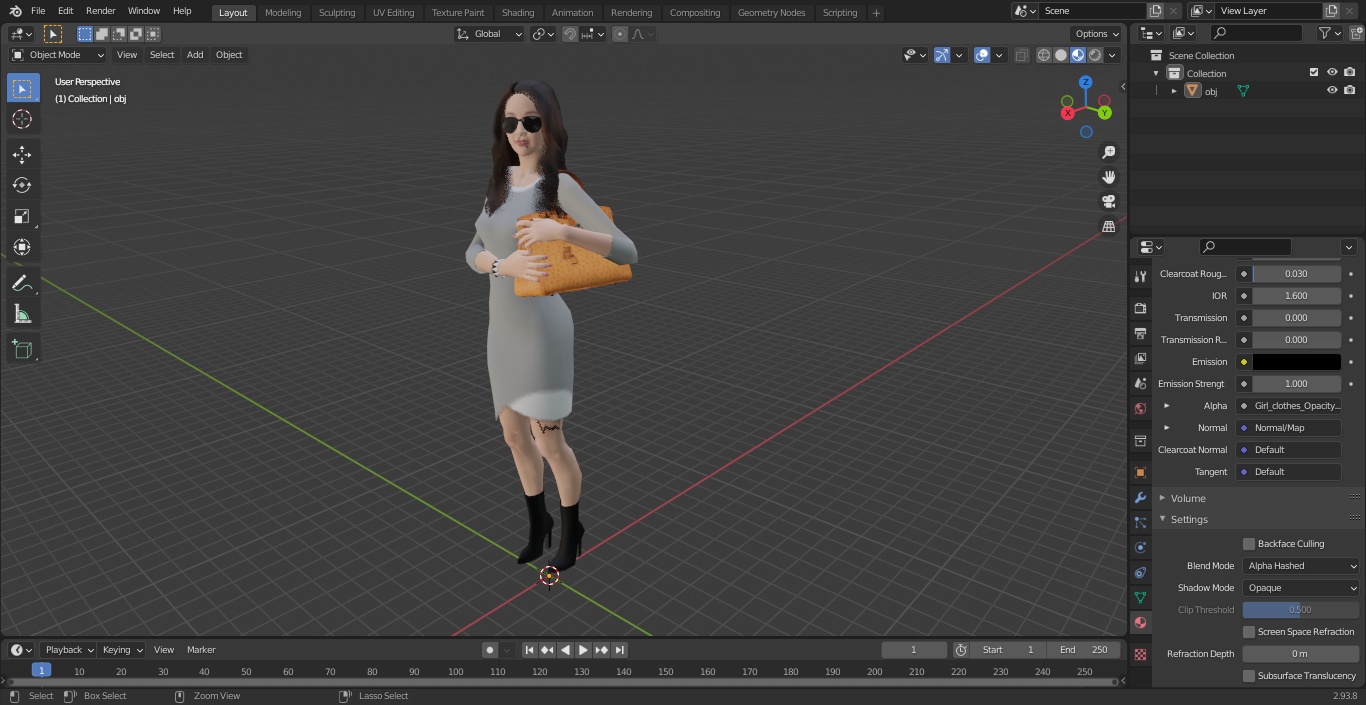1366x705 pixels.
Task: Choose the Rotate tool
Action: pos(22,185)
